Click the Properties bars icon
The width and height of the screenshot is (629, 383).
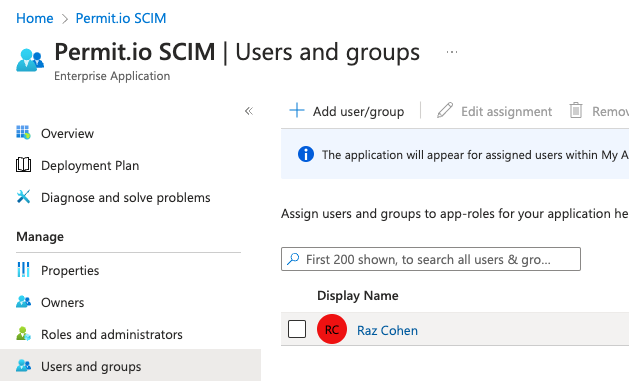[x=23, y=270]
